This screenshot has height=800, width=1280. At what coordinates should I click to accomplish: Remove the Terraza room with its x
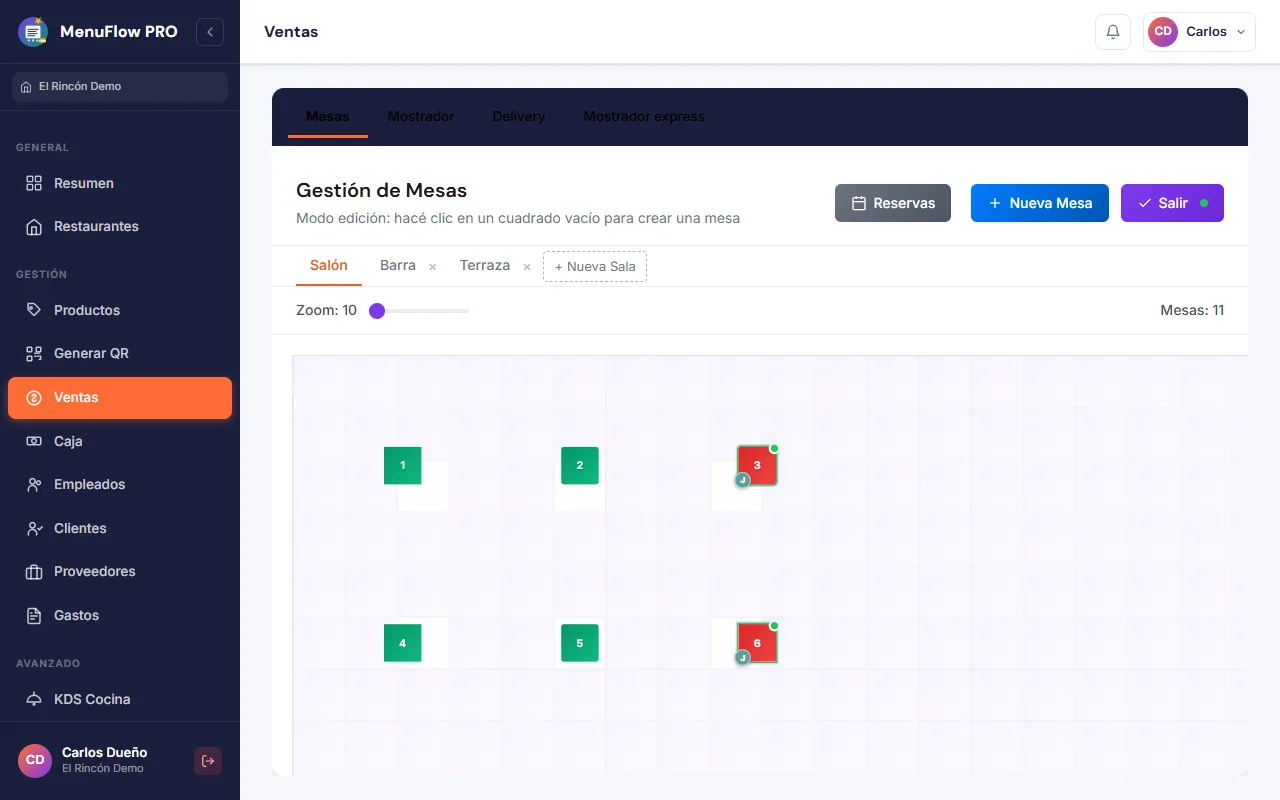coord(527,267)
